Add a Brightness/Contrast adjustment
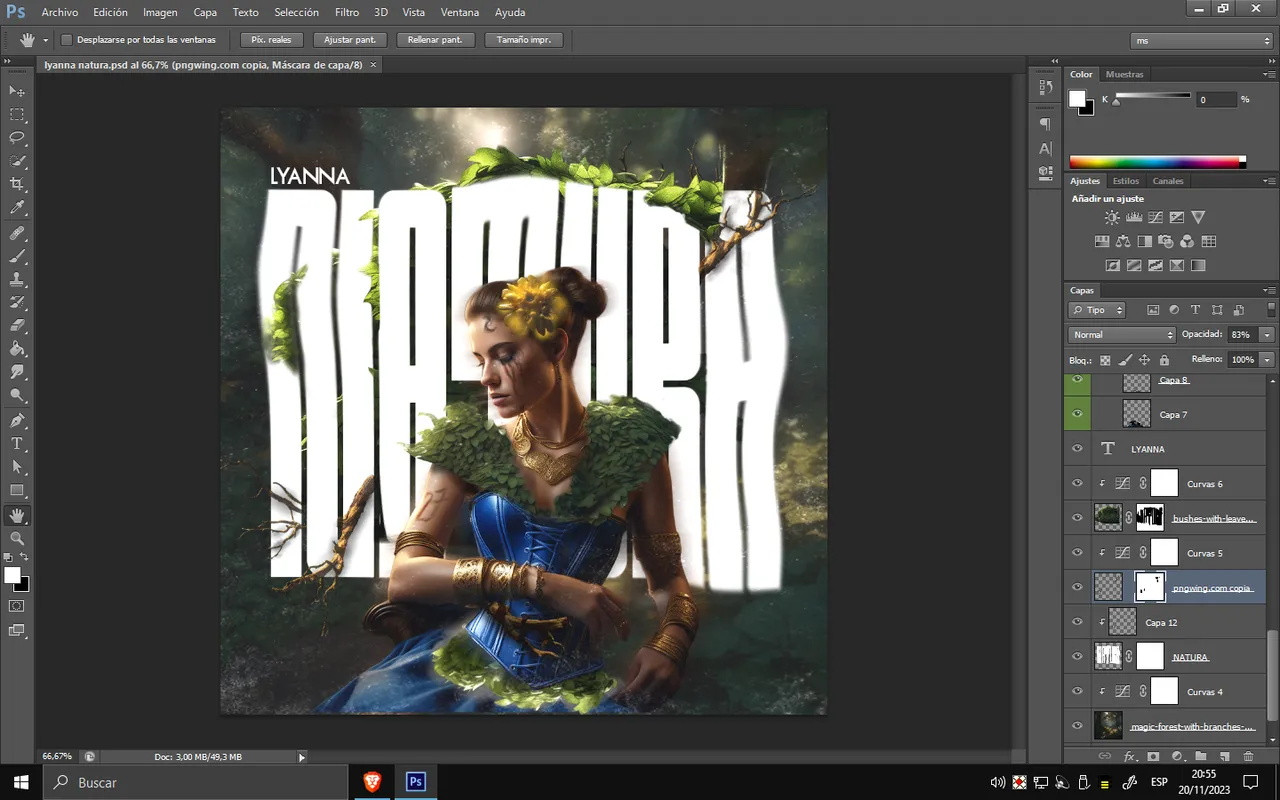1280x800 pixels. 1112,217
